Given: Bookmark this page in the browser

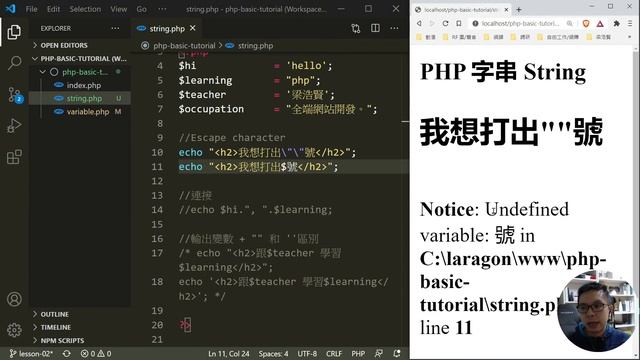Looking at the screenshot, I should click(459, 24).
